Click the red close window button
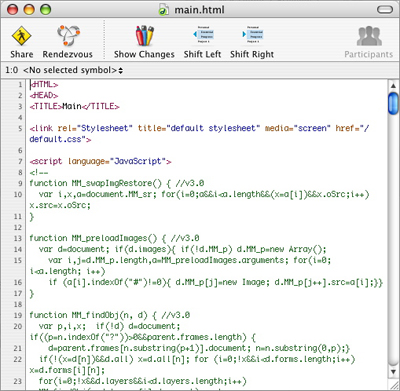The height and width of the screenshot is (391, 400). point(13,9)
